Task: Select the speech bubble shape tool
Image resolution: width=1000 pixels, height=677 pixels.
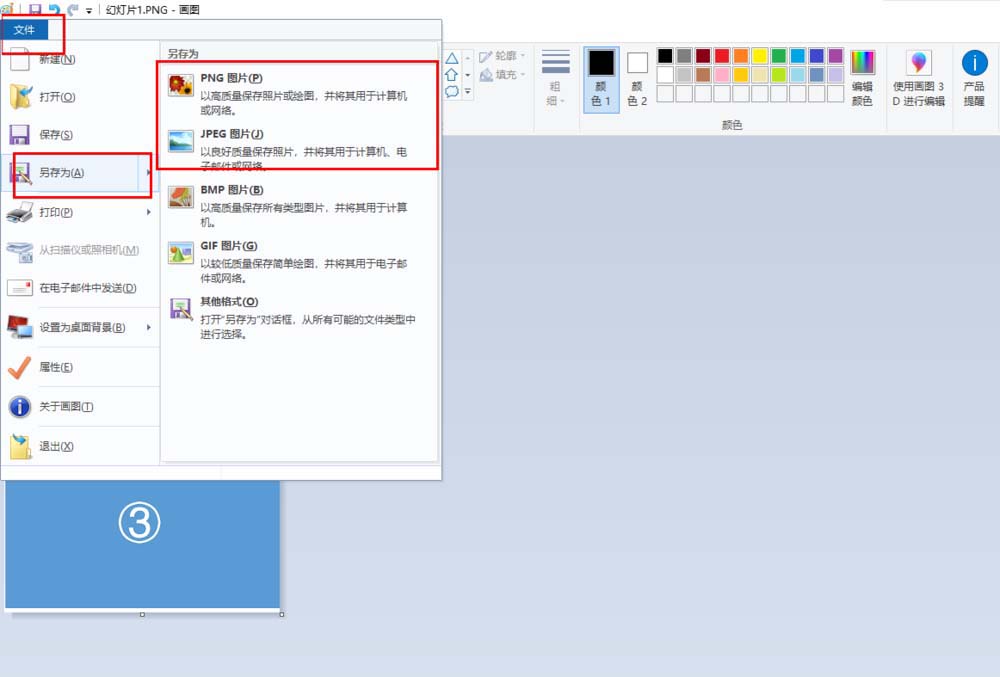Action: click(x=452, y=91)
